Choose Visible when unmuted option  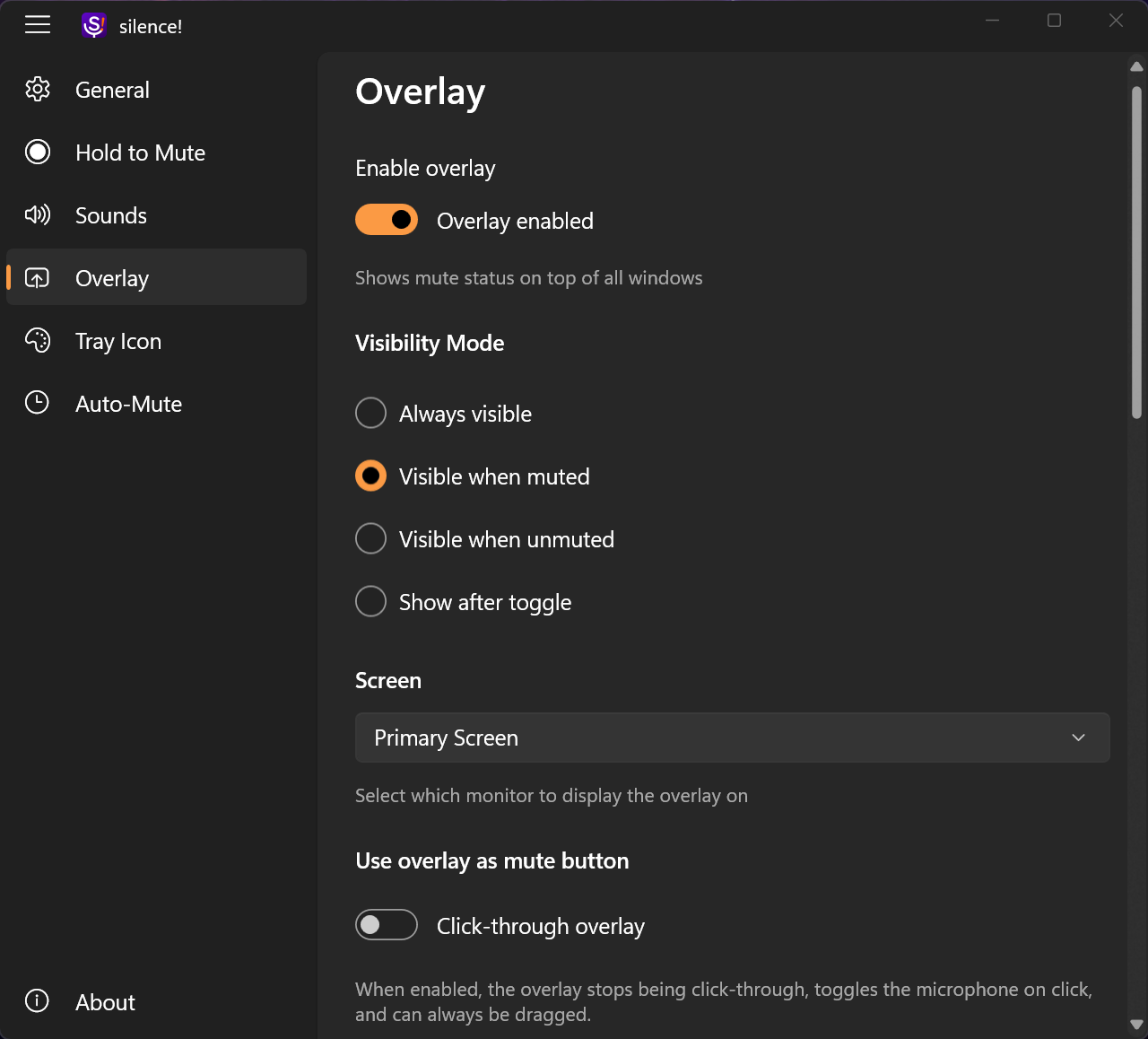pyautogui.click(x=371, y=539)
